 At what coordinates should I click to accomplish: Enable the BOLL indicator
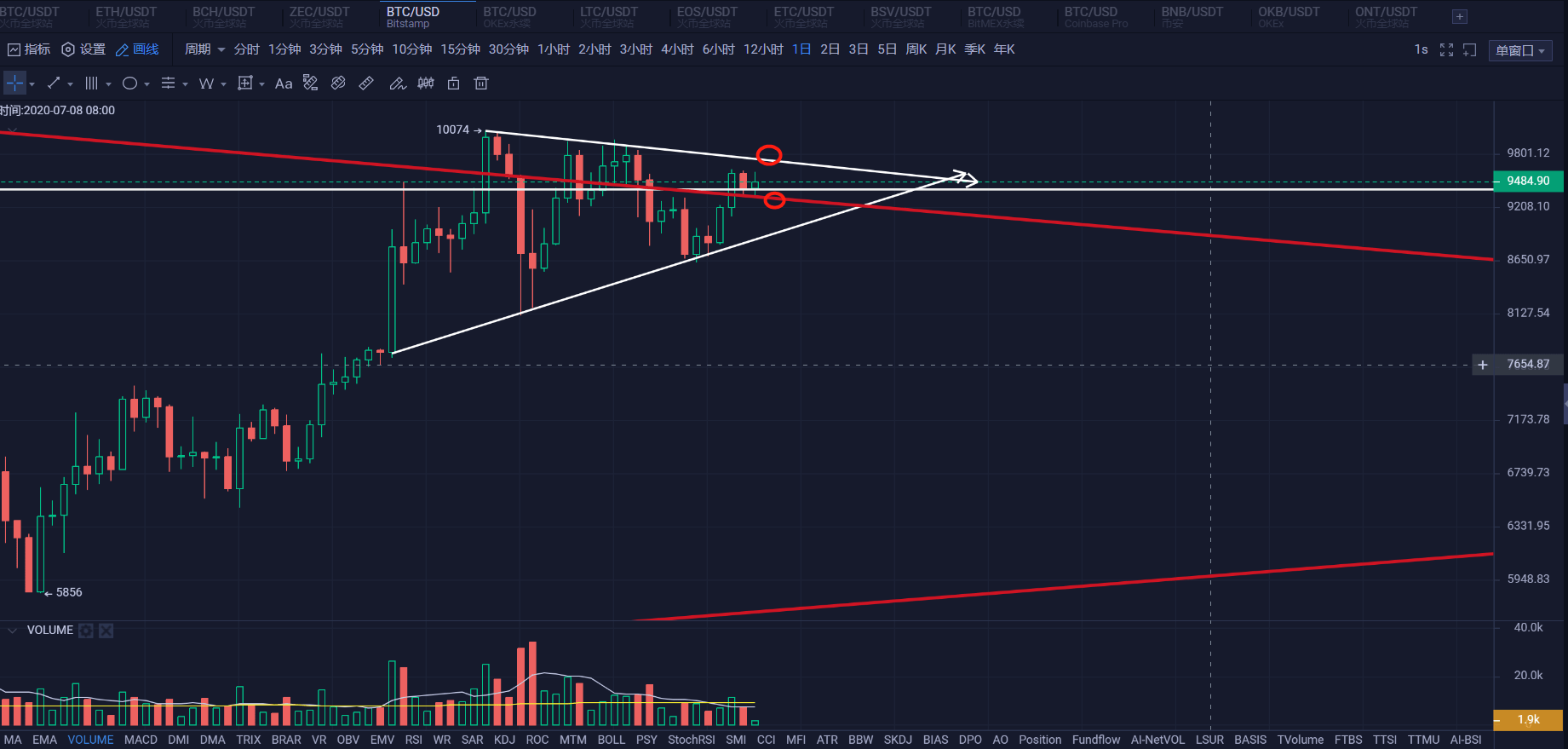point(611,740)
